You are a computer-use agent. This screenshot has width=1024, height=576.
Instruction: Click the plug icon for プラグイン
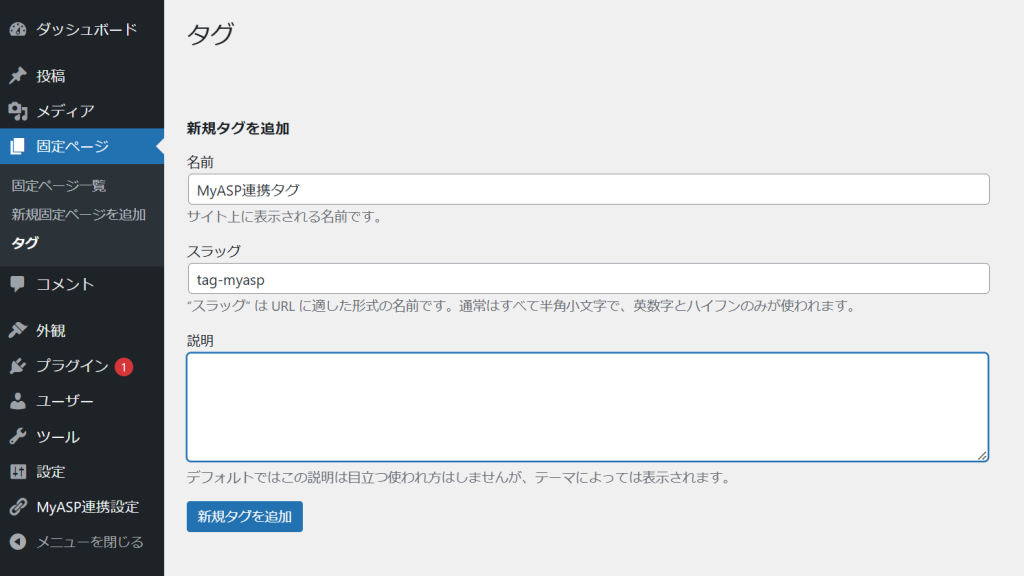tap(18, 366)
